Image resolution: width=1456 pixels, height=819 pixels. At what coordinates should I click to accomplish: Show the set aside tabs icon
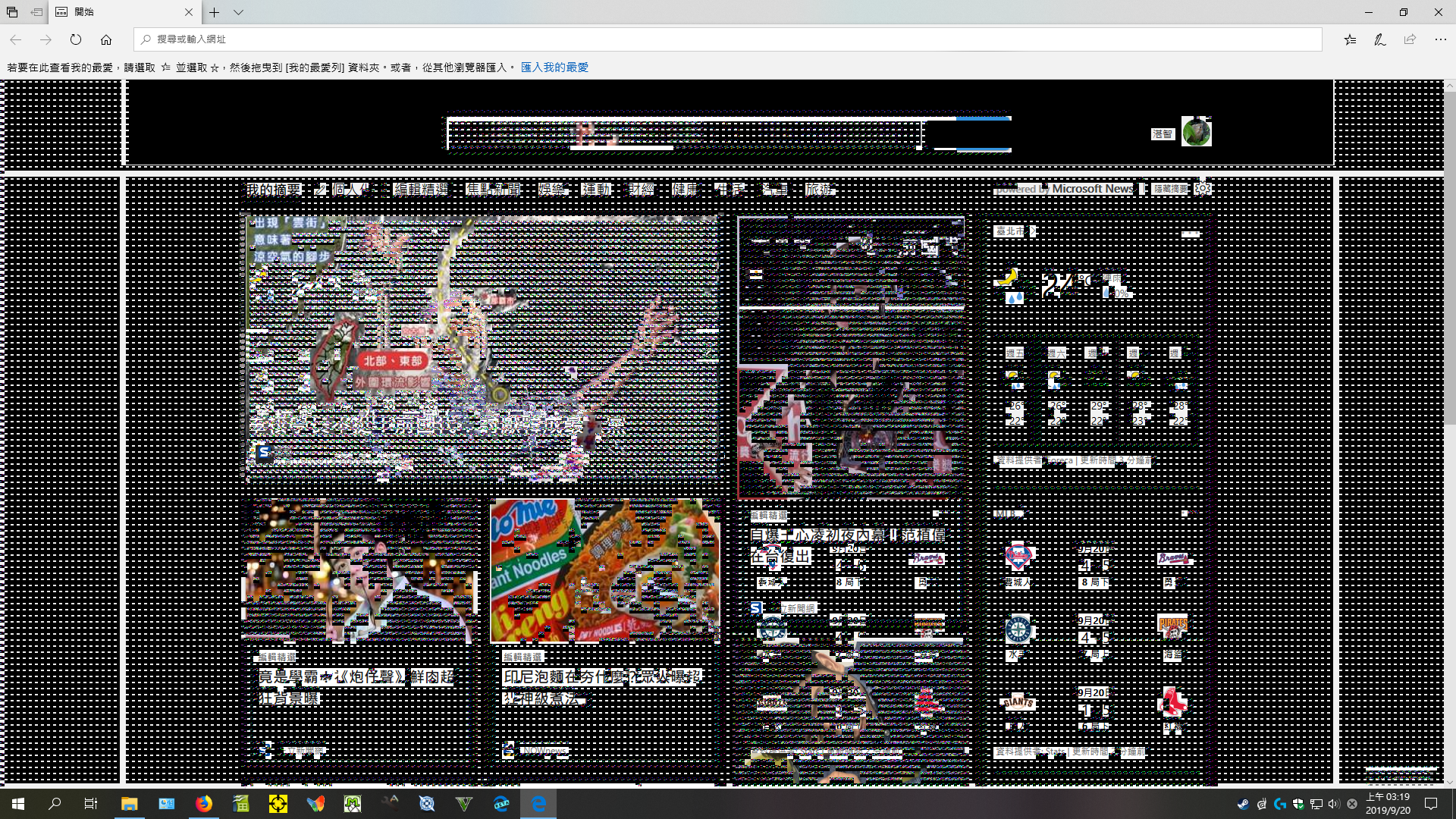11,12
